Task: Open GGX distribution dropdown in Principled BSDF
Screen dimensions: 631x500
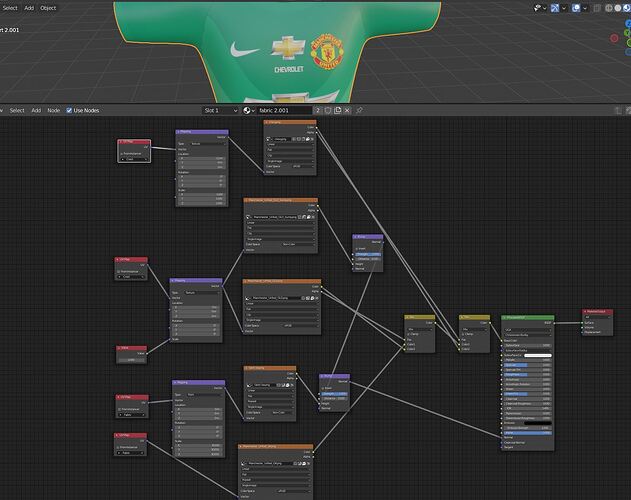Action: pyautogui.click(x=528, y=330)
